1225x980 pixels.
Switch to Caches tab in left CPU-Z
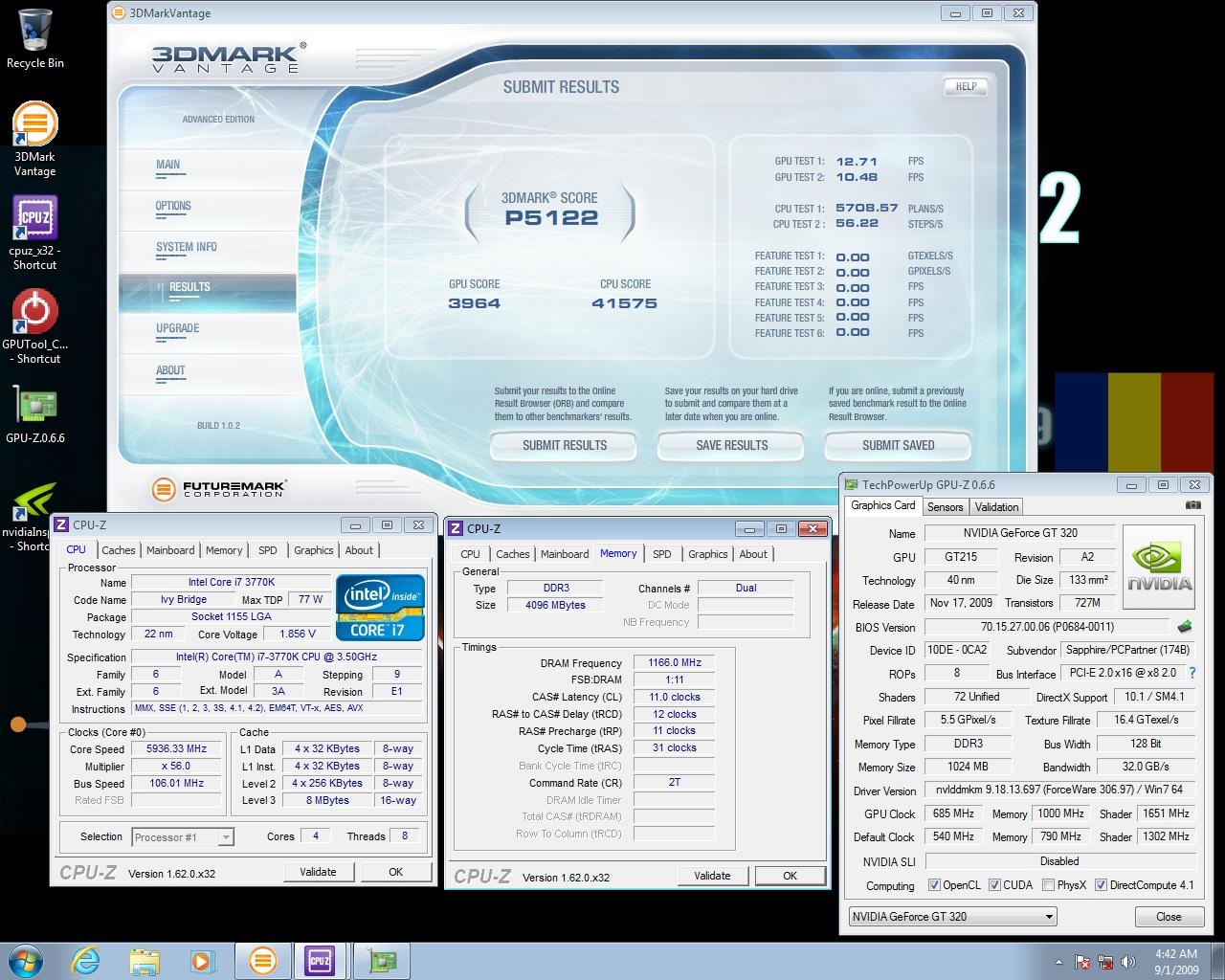coord(119,550)
